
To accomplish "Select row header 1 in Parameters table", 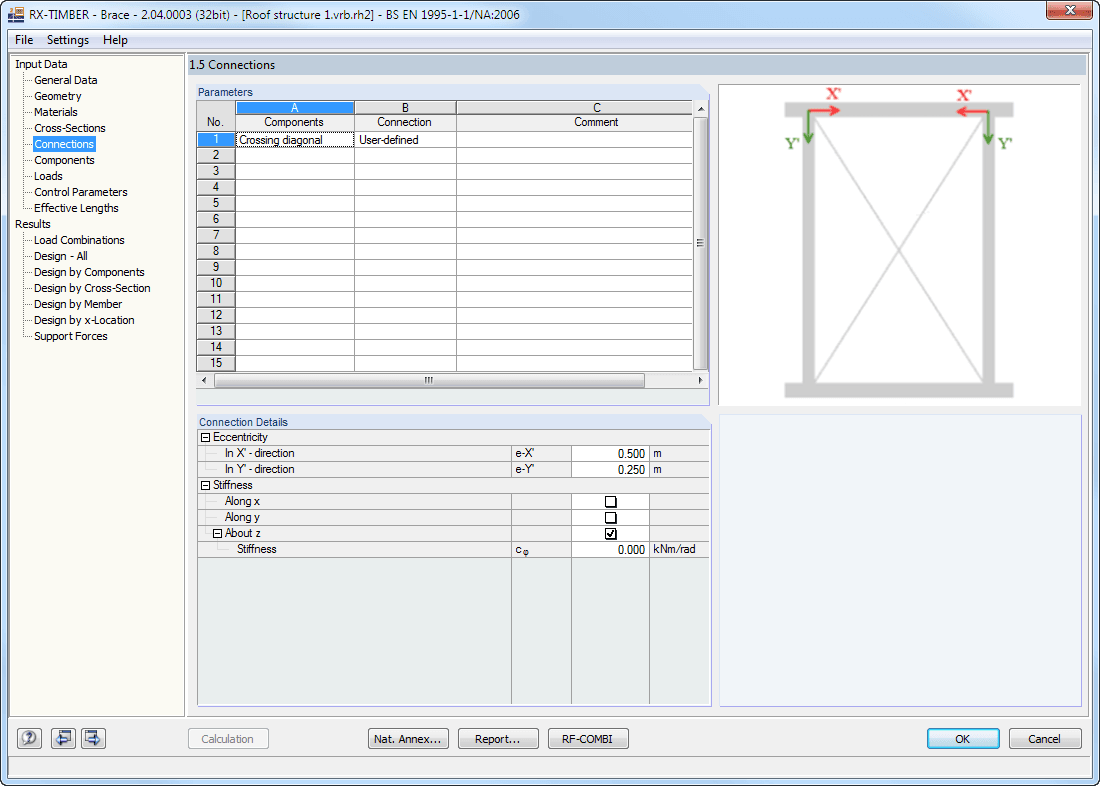I will (x=216, y=139).
